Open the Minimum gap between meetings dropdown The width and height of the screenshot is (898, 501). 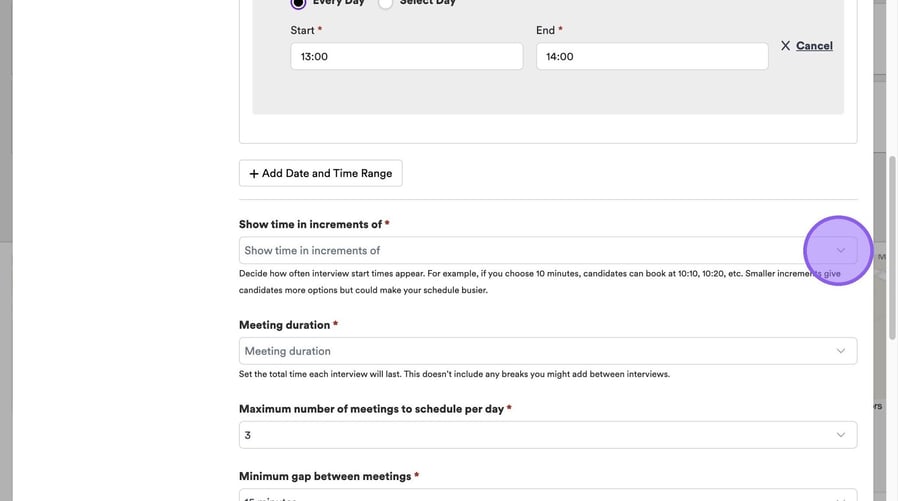(520, 496)
